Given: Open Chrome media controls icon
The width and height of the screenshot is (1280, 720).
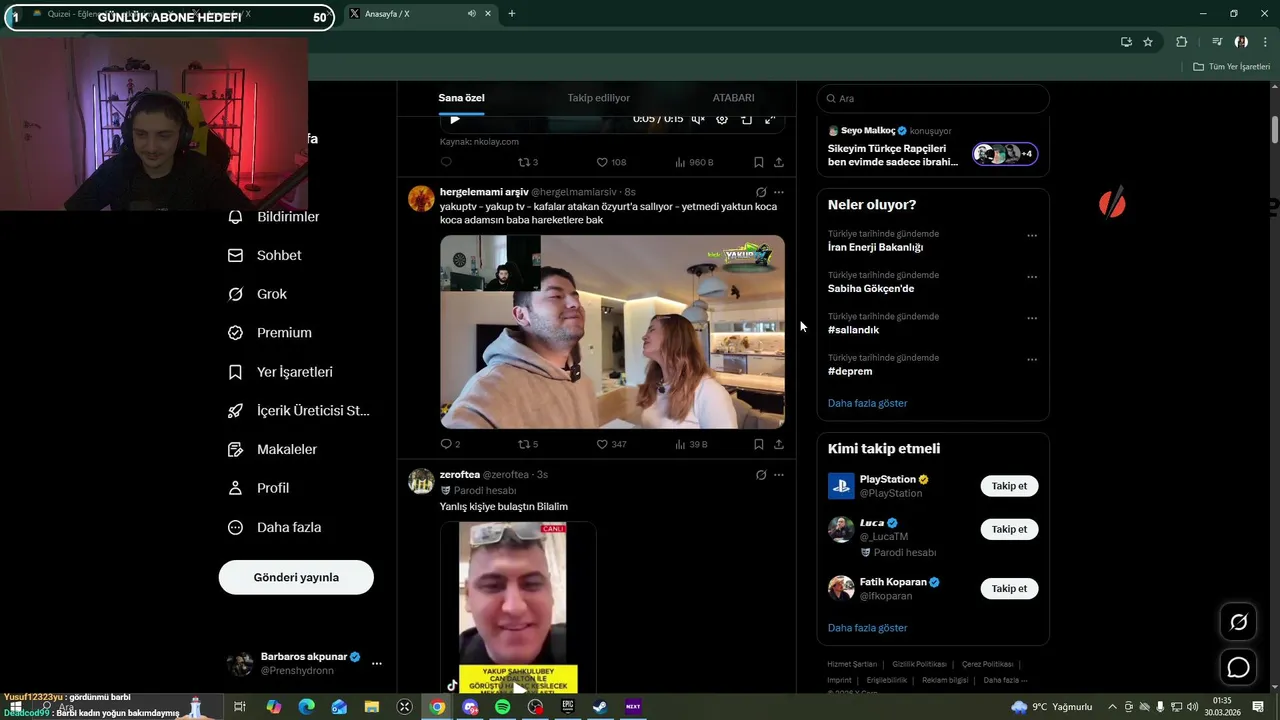Looking at the screenshot, I should (x=1217, y=42).
